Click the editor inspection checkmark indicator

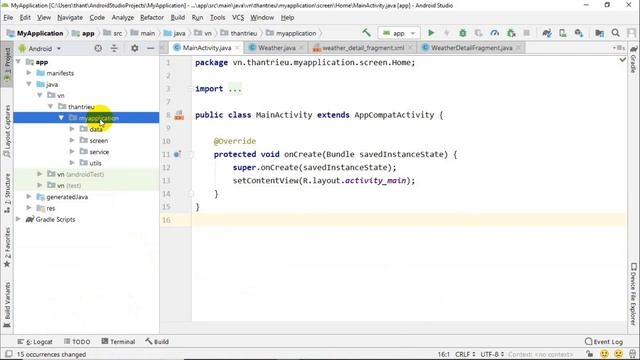622,60
